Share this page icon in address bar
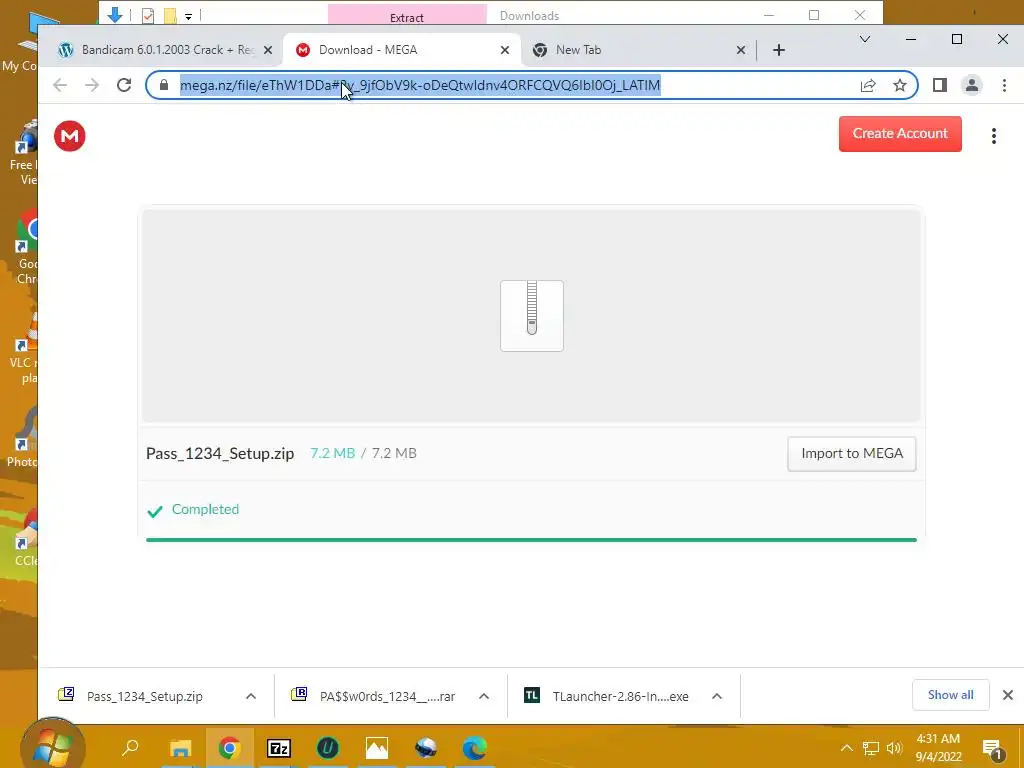Image resolution: width=1024 pixels, height=768 pixels. [x=868, y=85]
